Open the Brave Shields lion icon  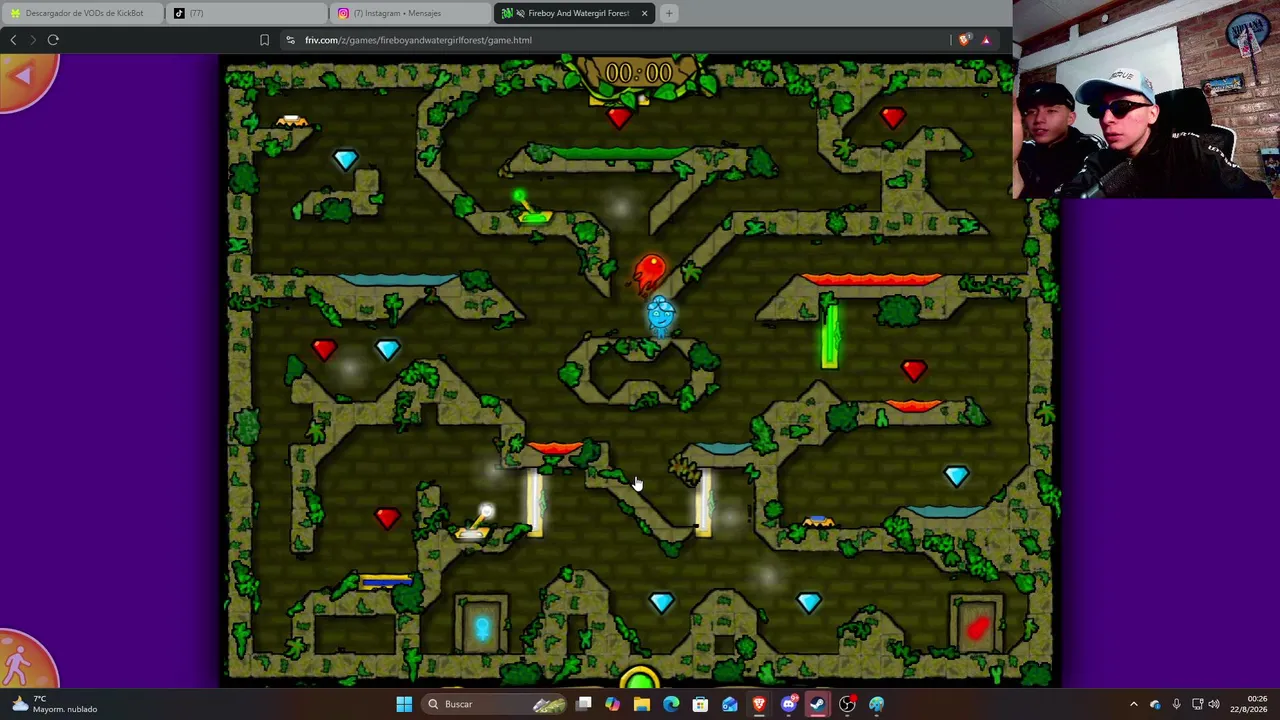click(964, 40)
